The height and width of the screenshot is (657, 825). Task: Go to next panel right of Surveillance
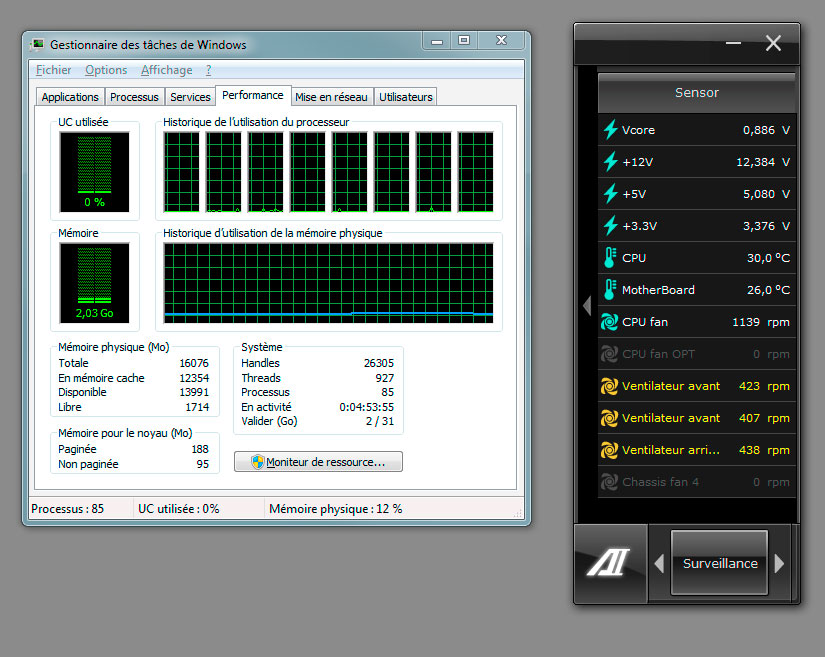[780, 563]
